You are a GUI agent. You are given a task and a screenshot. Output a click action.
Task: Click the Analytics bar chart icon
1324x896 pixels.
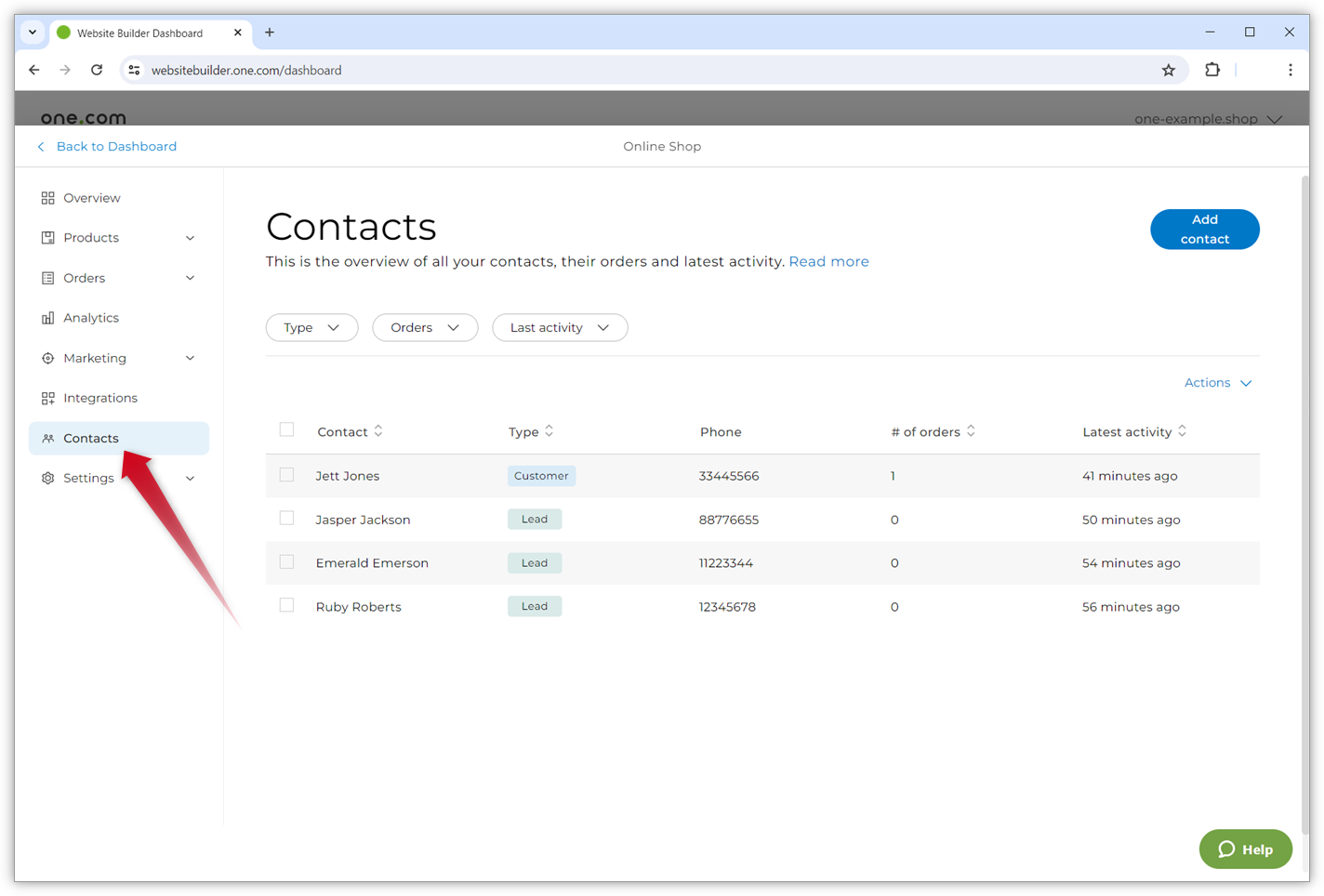(x=47, y=318)
